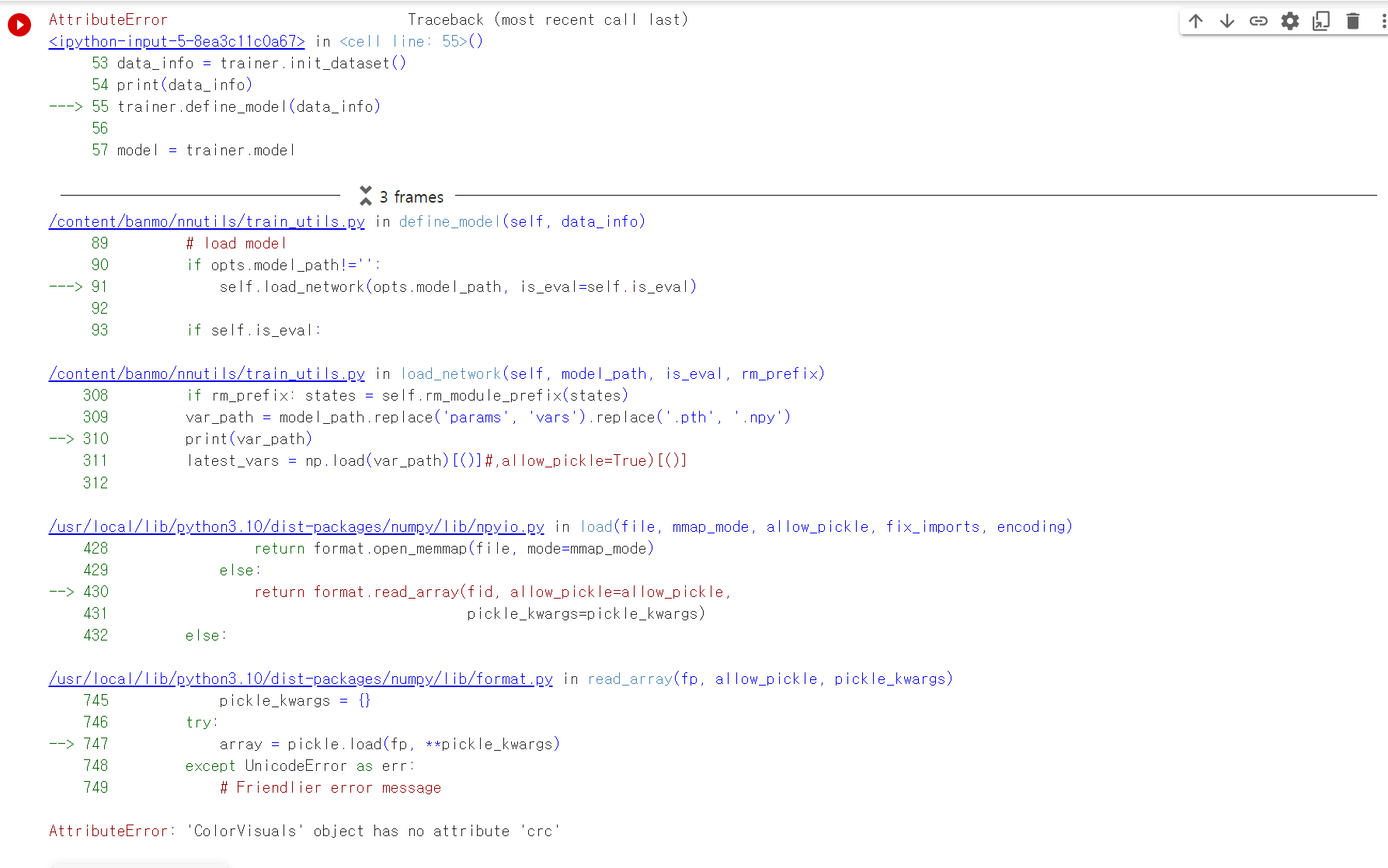Move the cell up
Viewport: 1388px width, 868px height.
tap(1195, 21)
